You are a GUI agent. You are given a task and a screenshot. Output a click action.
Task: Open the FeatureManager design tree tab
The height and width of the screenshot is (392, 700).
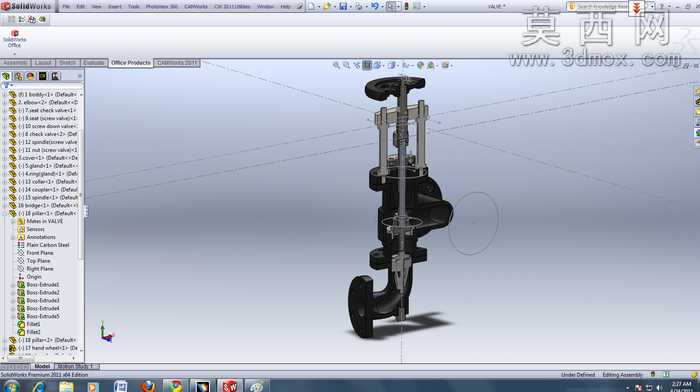coord(6,76)
